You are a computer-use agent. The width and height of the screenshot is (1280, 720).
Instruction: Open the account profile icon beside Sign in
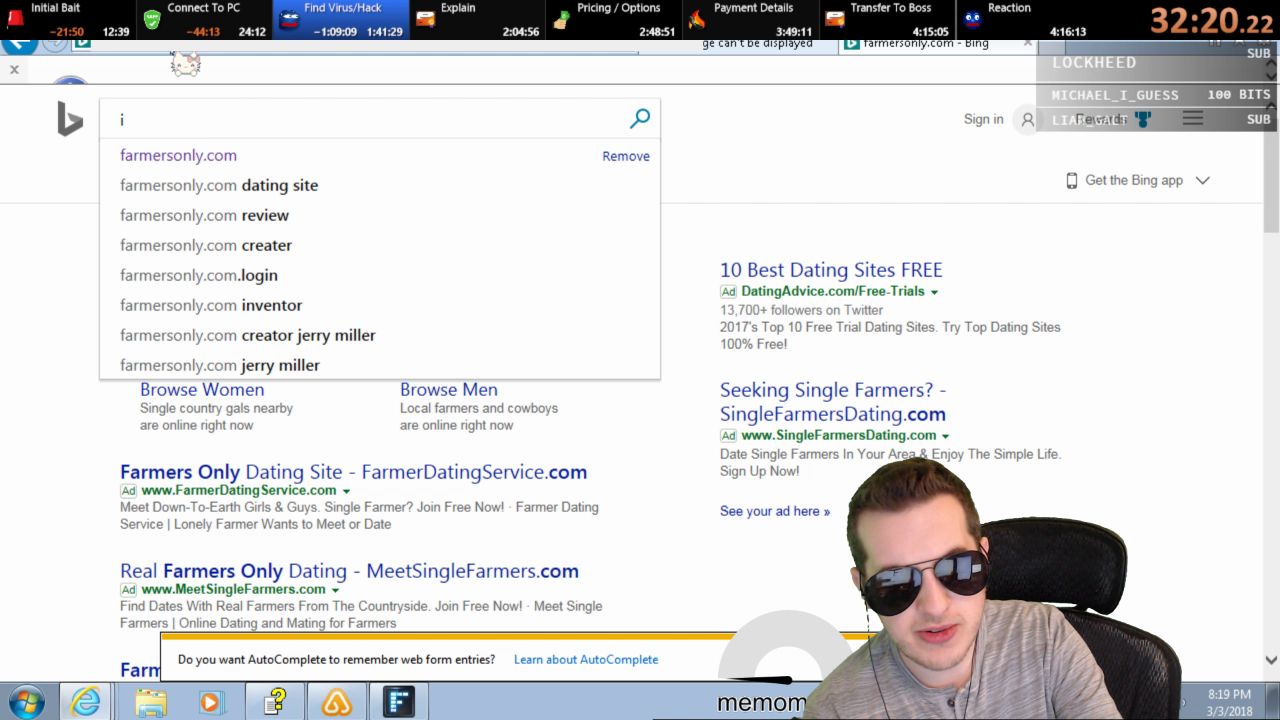(1027, 120)
